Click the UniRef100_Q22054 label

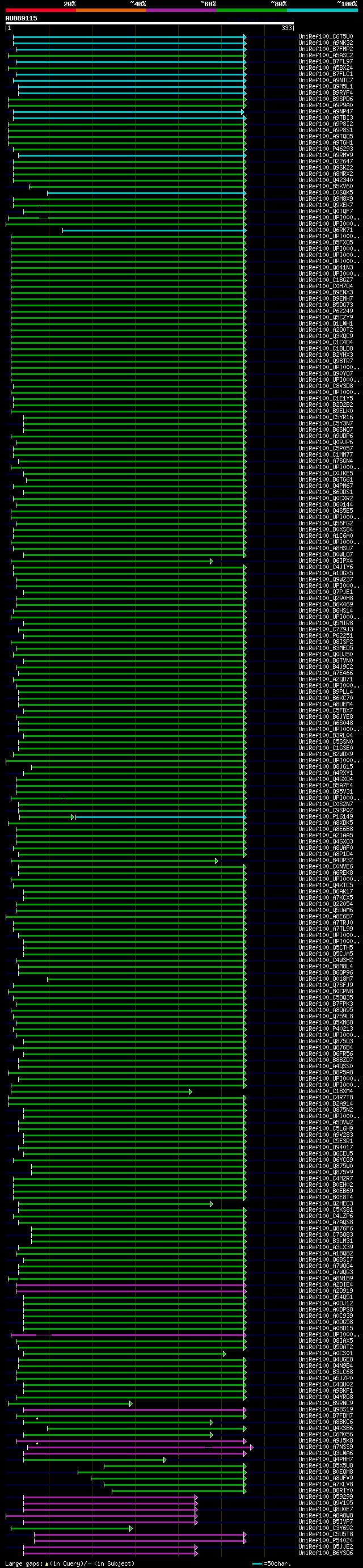point(325,904)
